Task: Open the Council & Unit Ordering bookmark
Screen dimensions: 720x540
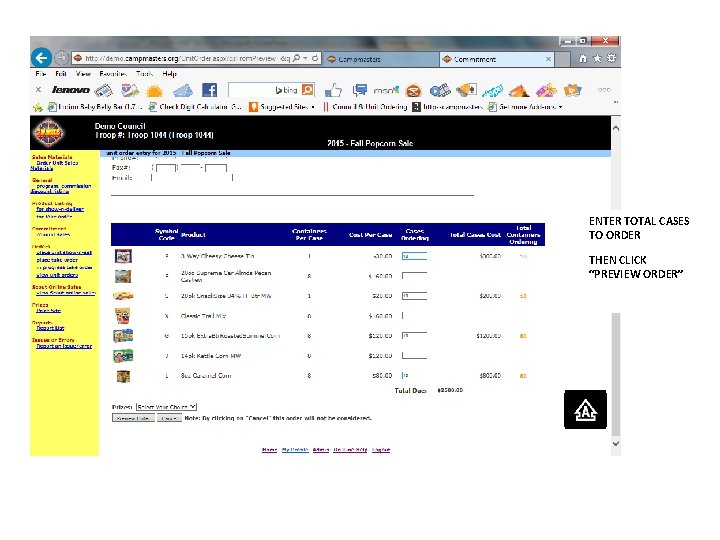Action: point(365,107)
